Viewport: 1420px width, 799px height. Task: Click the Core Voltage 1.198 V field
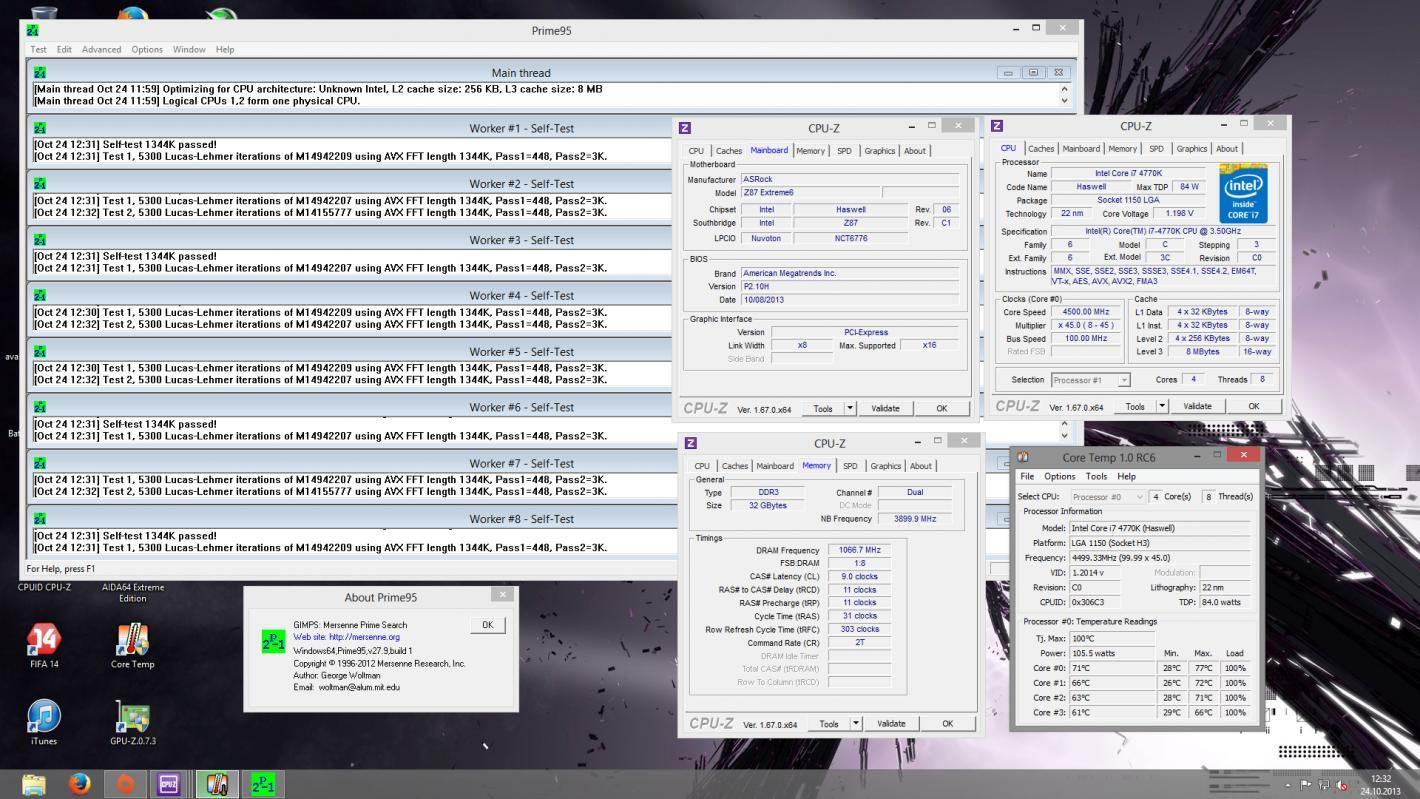tap(1178, 214)
